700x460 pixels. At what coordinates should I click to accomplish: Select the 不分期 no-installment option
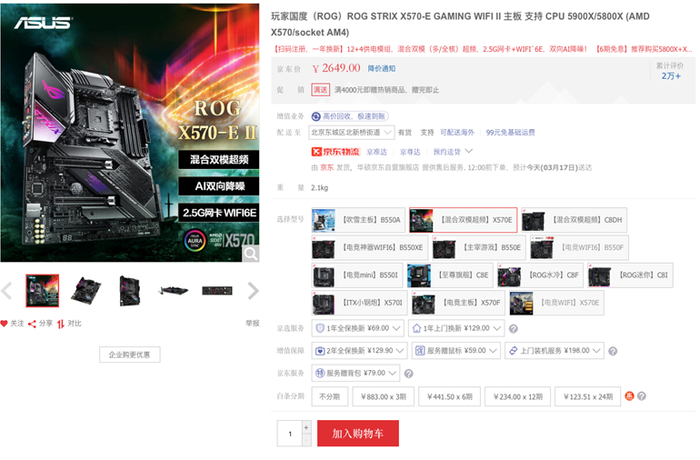pyautogui.click(x=330, y=397)
